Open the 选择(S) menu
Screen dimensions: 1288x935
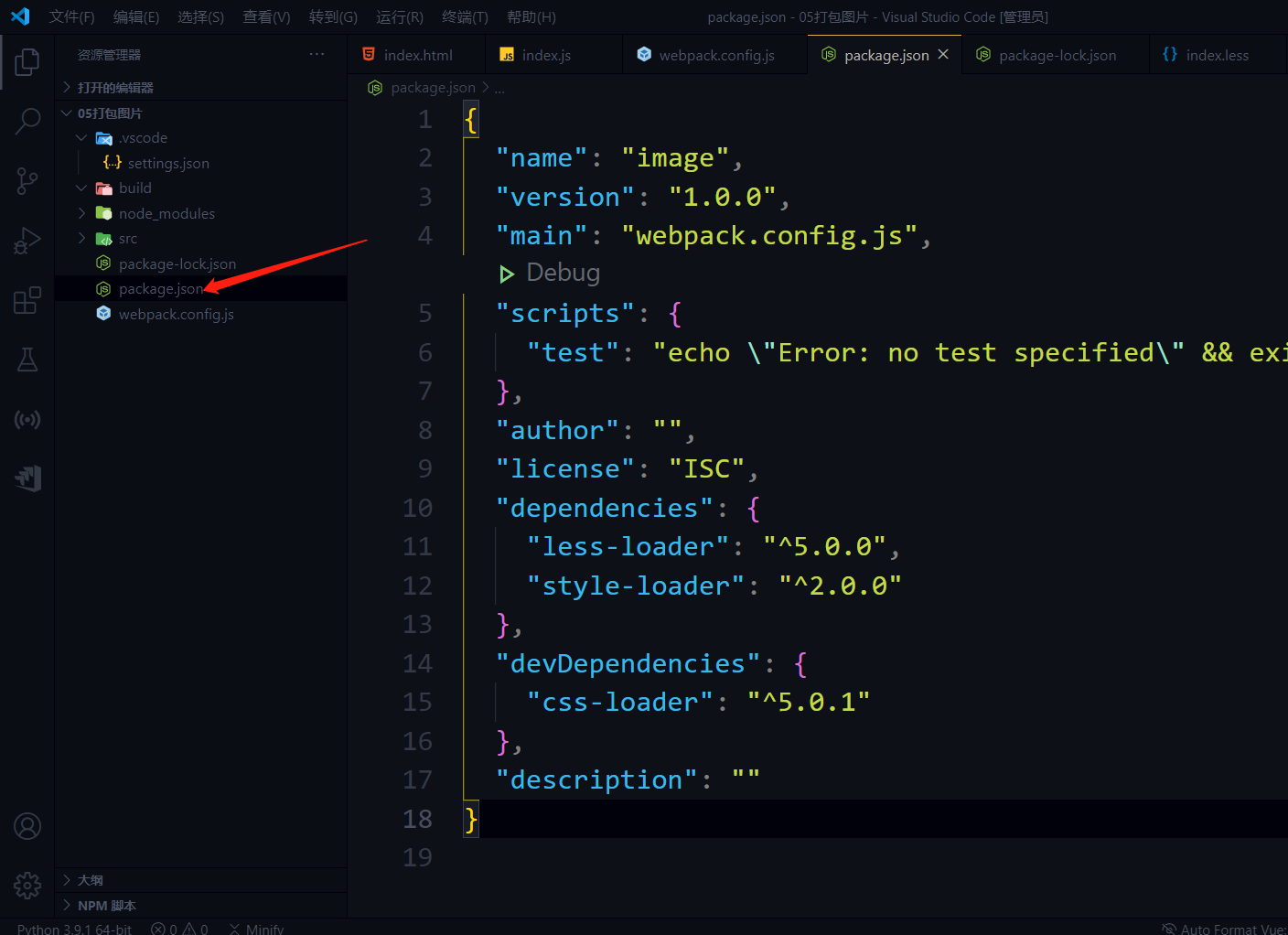pyautogui.click(x=201, y=16)
